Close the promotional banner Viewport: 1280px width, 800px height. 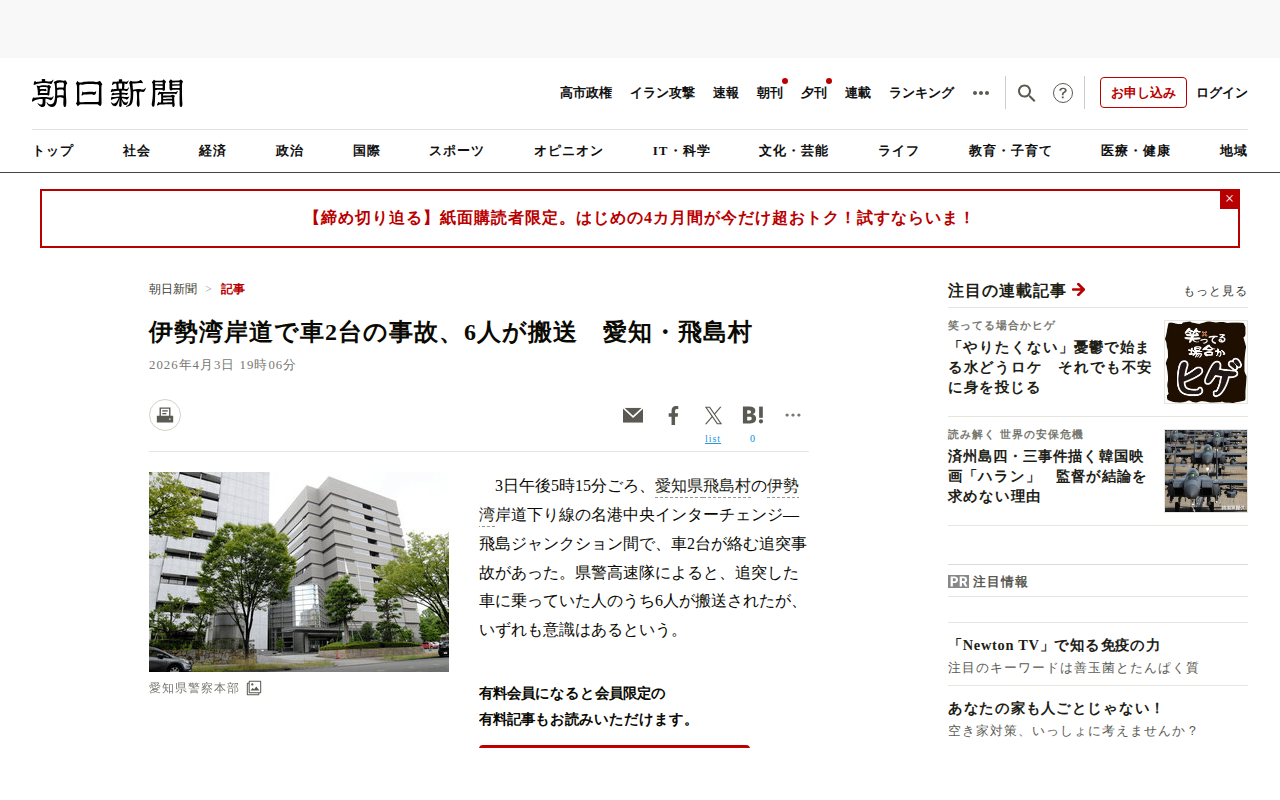tap(1230, 199)
